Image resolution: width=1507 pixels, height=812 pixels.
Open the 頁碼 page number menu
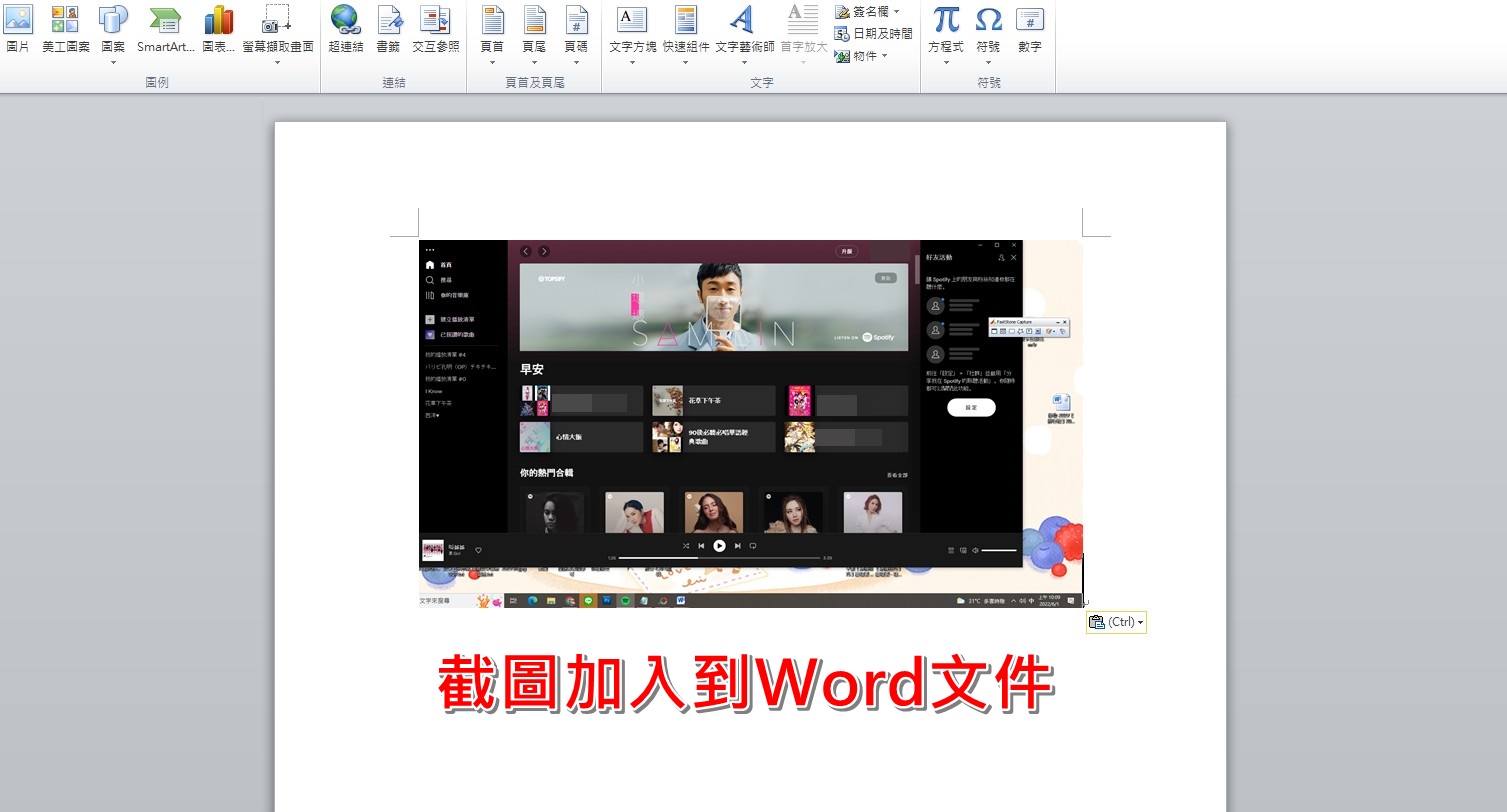tap(576, 34)
